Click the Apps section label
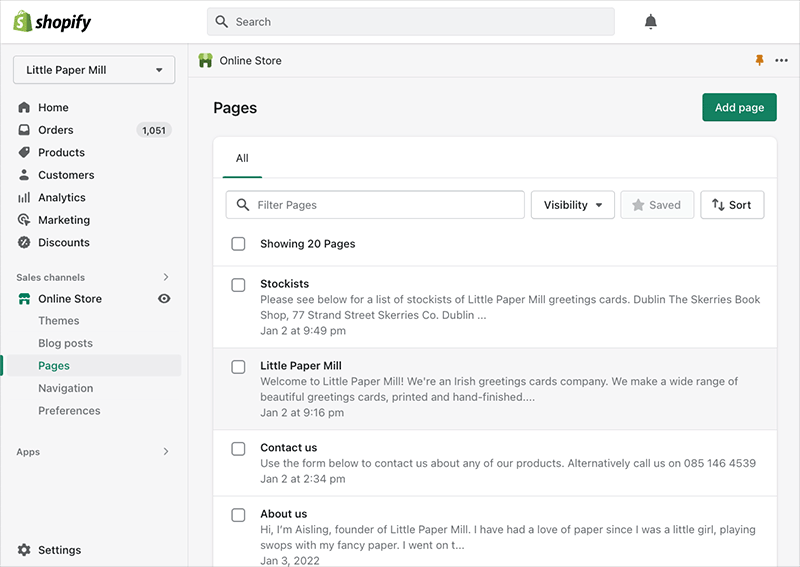Viewport: 800px width, 567px height. (28, 452)
